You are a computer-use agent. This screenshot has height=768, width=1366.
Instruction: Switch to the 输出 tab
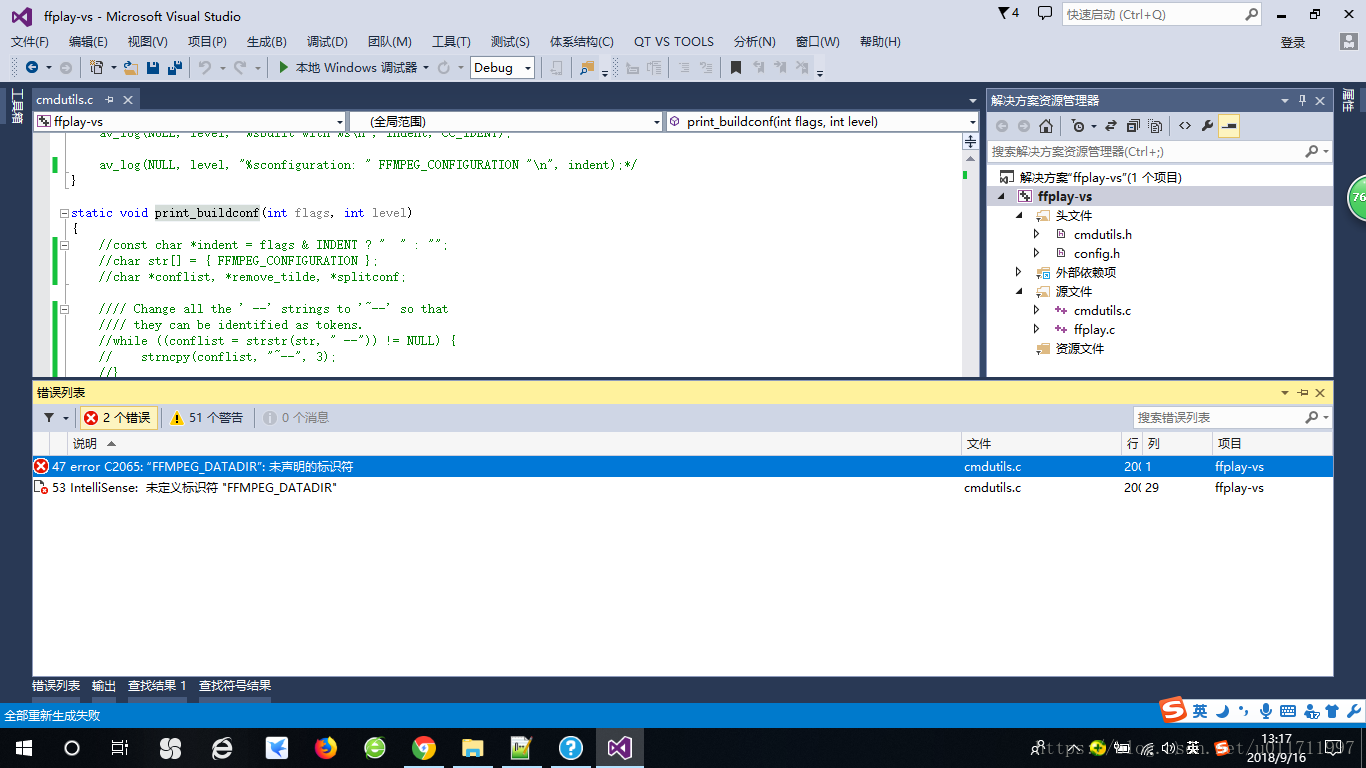click(x=104, y=686)
